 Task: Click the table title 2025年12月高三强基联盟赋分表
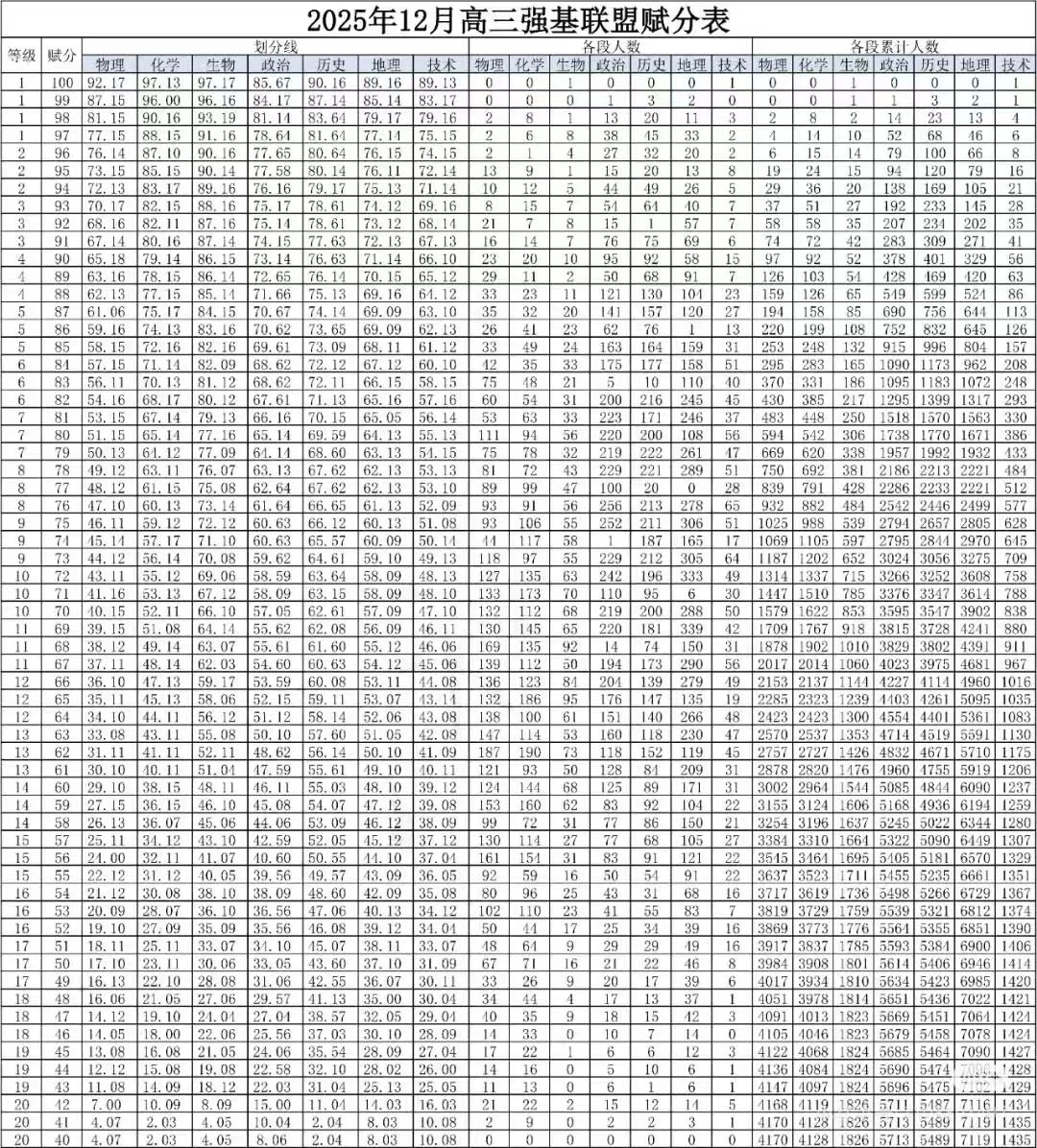pos(518,19)
